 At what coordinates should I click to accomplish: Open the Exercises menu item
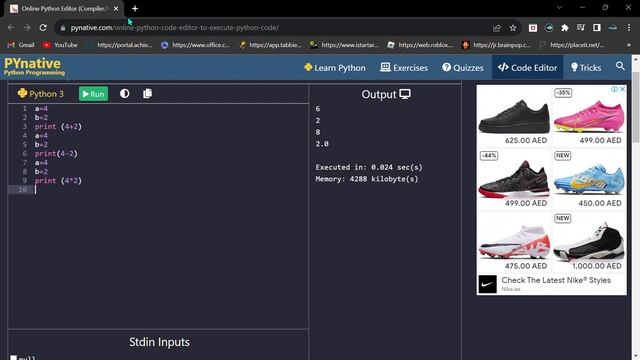[x=404, y=68]
